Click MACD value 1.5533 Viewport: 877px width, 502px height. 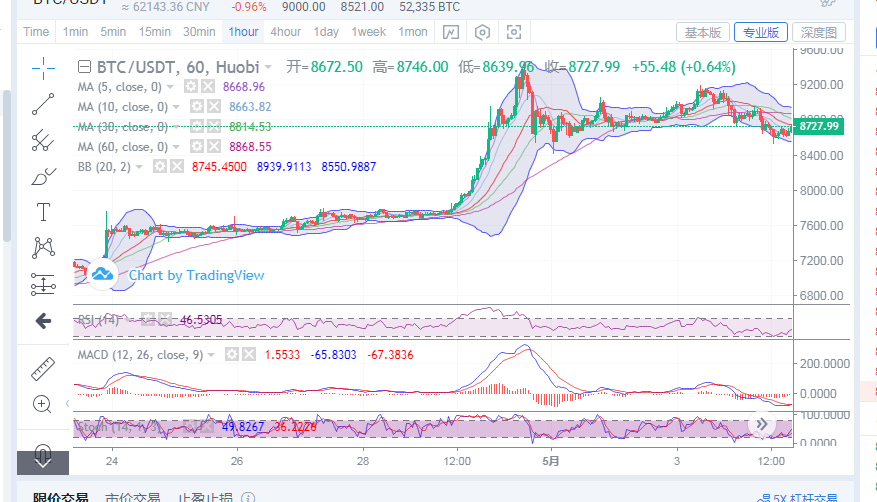click(x=282, y=355)
